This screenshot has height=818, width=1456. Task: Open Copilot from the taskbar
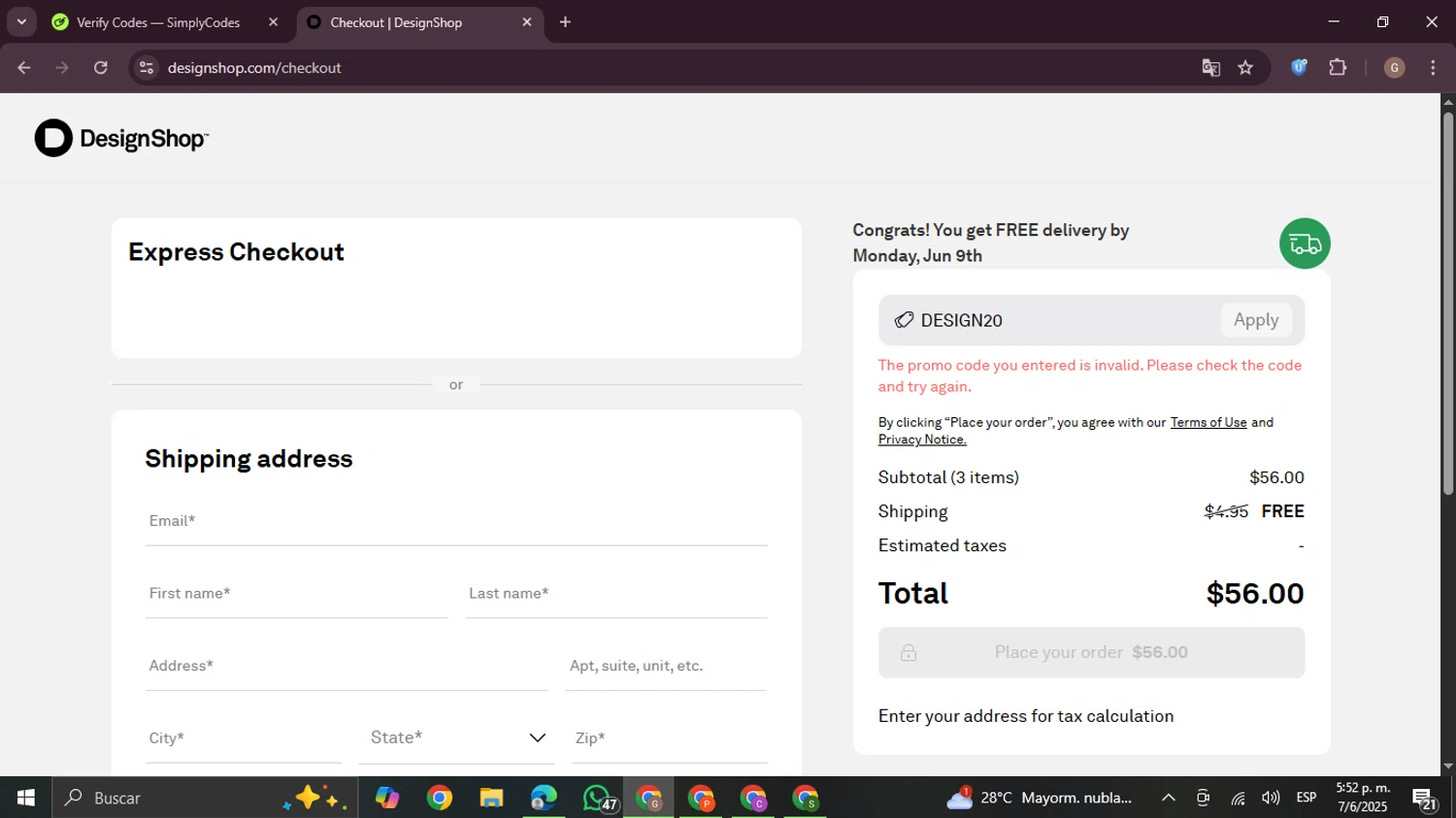[387, 798]
